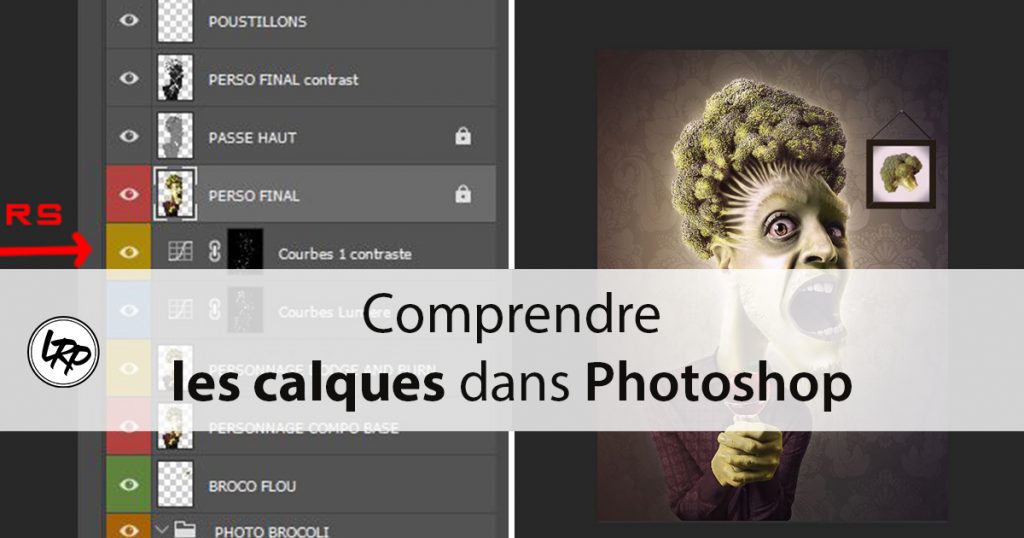Select the BROCO FLOU layer name
This screenshot has height=538, width=1024.
pyautogui.click(x=252, y=486)
